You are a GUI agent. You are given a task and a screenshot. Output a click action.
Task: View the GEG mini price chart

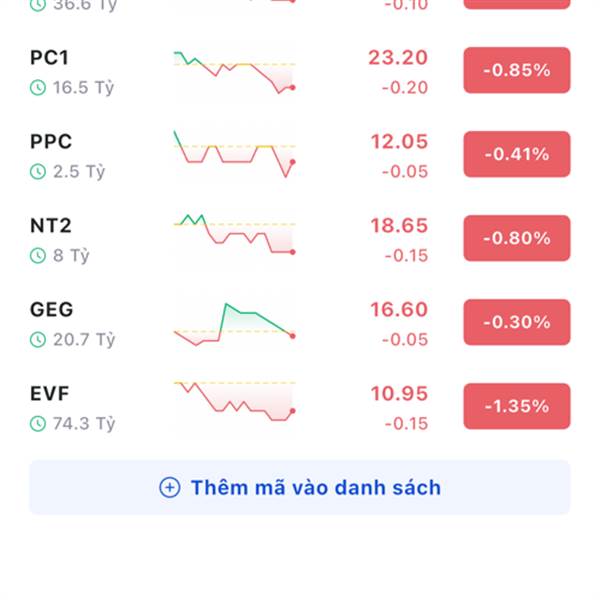click(235, 324)
